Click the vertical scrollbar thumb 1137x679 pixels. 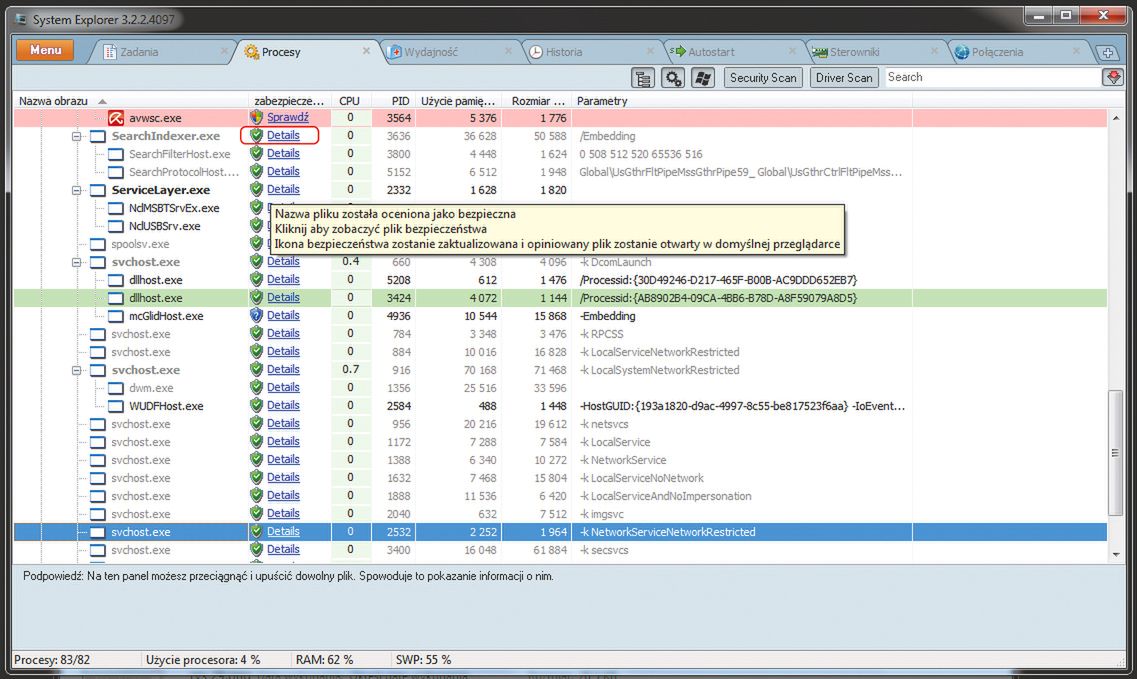click(x=1115, y=453)
